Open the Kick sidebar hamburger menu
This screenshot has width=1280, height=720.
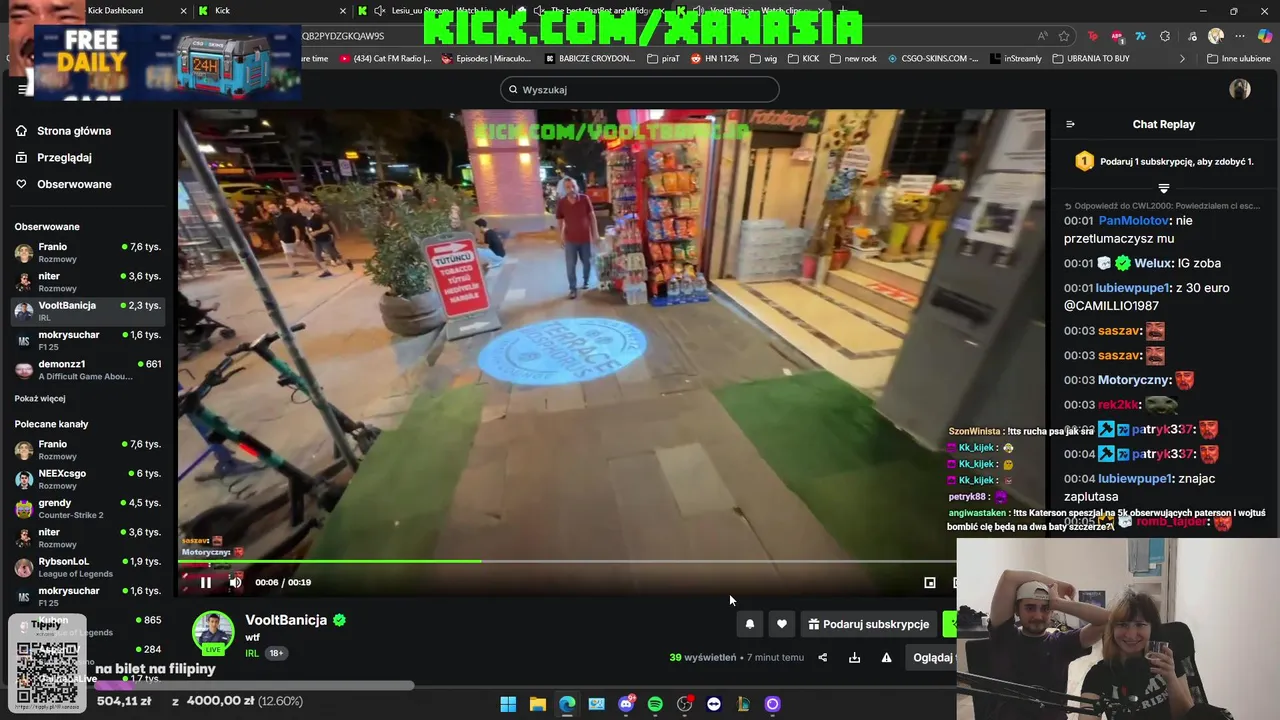click(23, 89)
